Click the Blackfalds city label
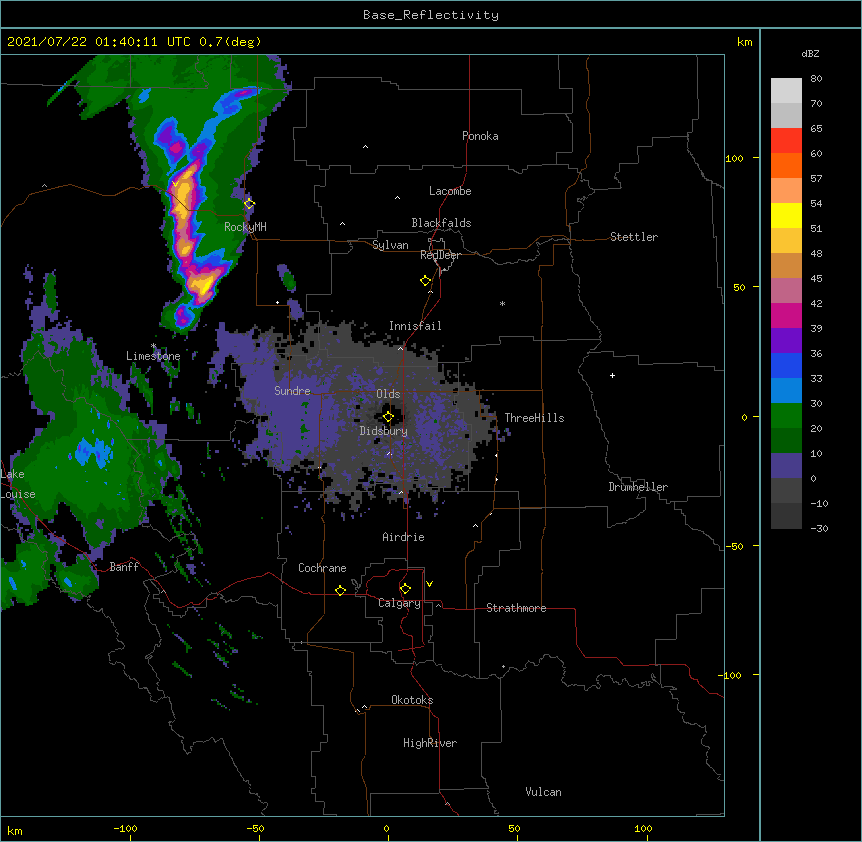 [x=441, y=223]
